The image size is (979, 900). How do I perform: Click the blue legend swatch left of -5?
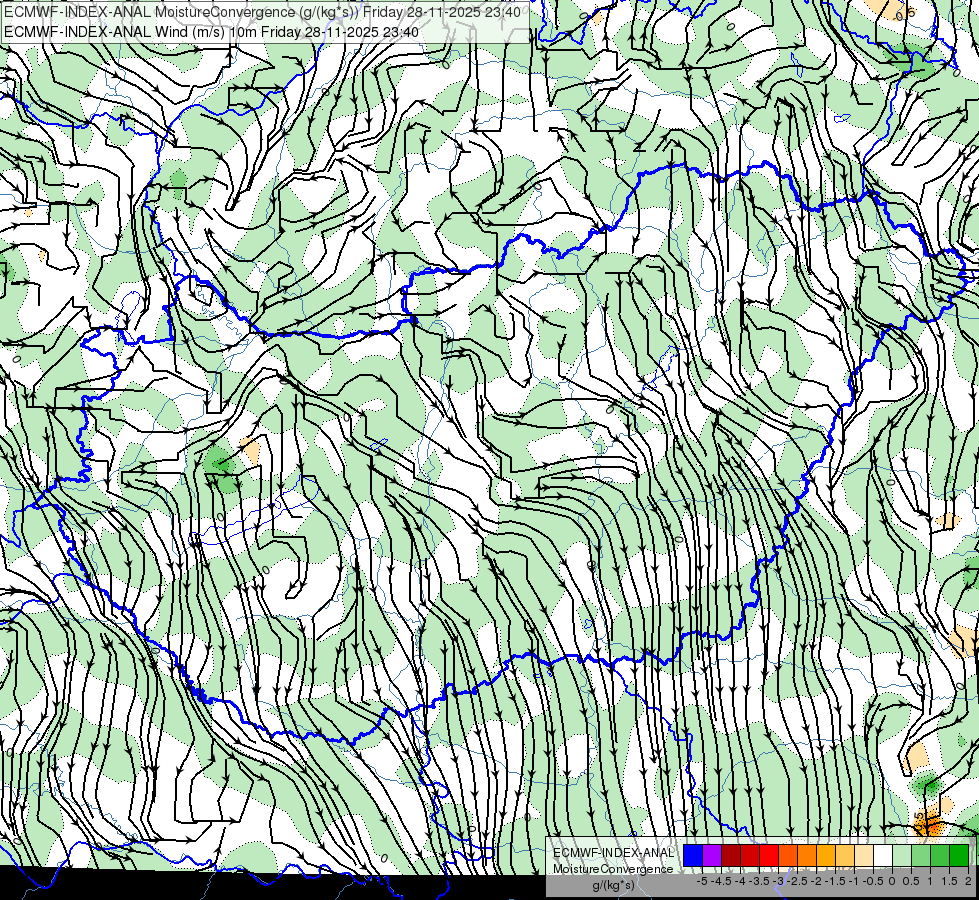pyautogui.click(x=693, y=855)
